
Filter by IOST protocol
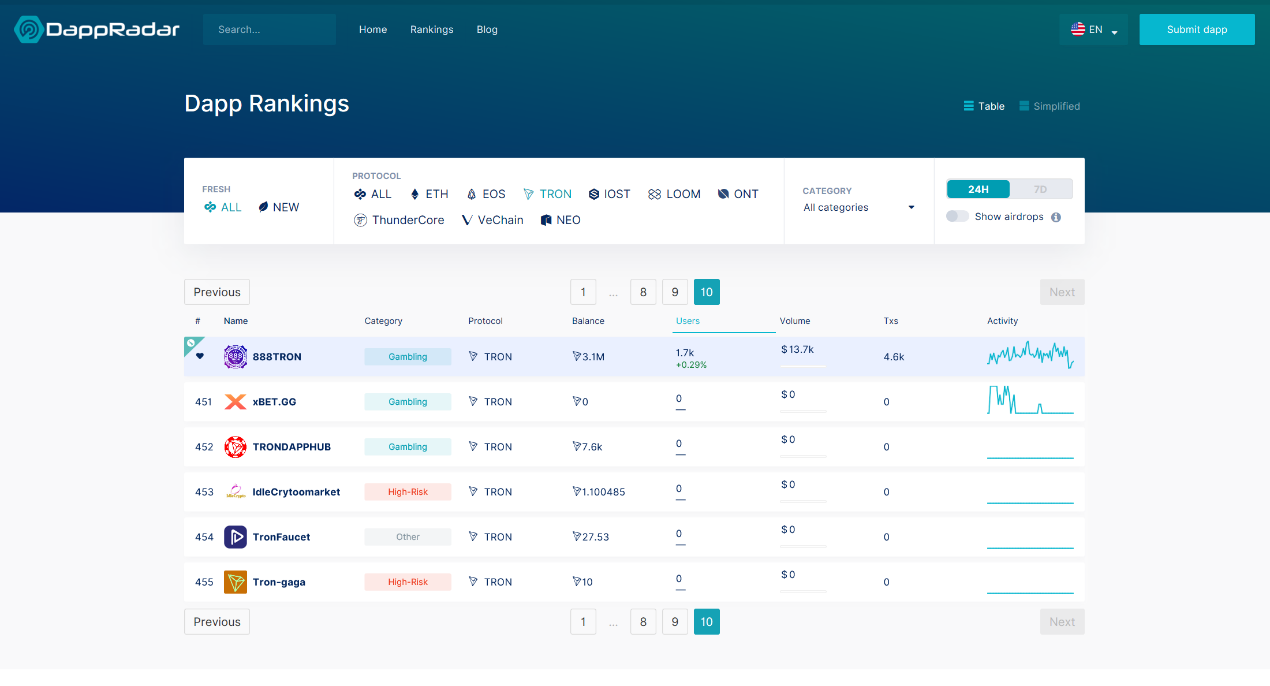(610, 194)
